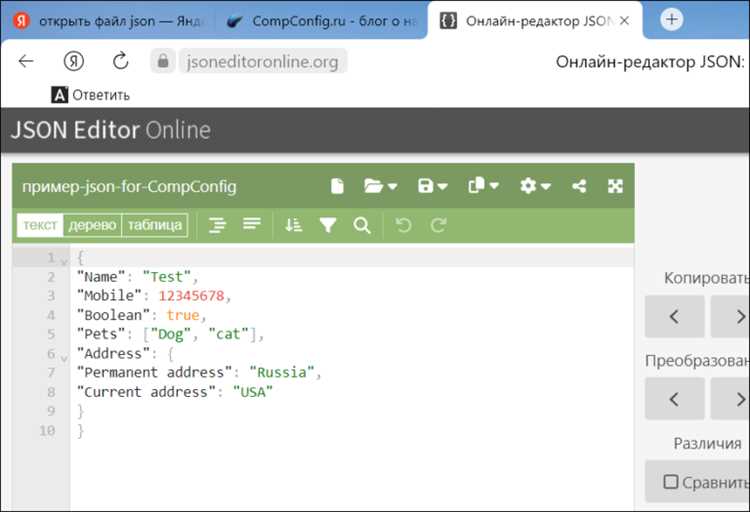The height and width of the screenshot is (512, 750).
Task: Click the search magnifier icon
Action: click(x=362, y=225)
